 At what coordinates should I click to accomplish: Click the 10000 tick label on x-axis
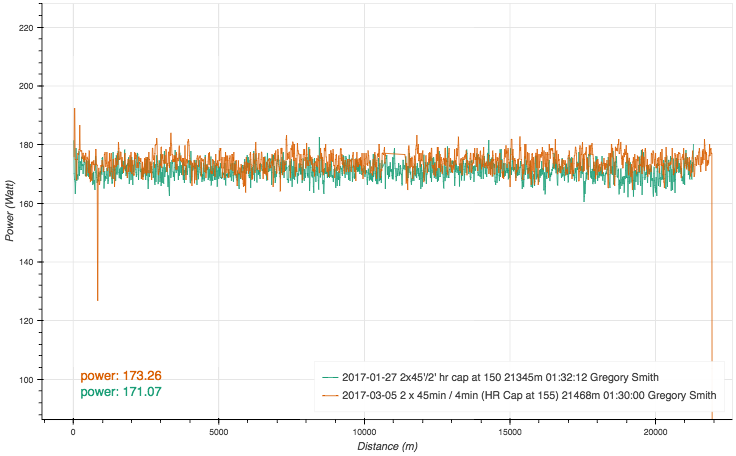365,431
